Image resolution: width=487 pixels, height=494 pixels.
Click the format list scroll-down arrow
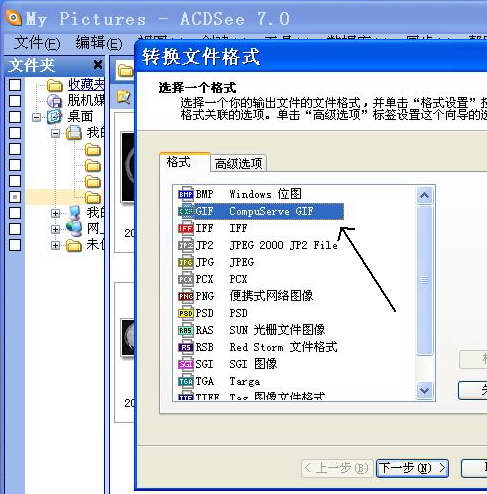[424, 390]
